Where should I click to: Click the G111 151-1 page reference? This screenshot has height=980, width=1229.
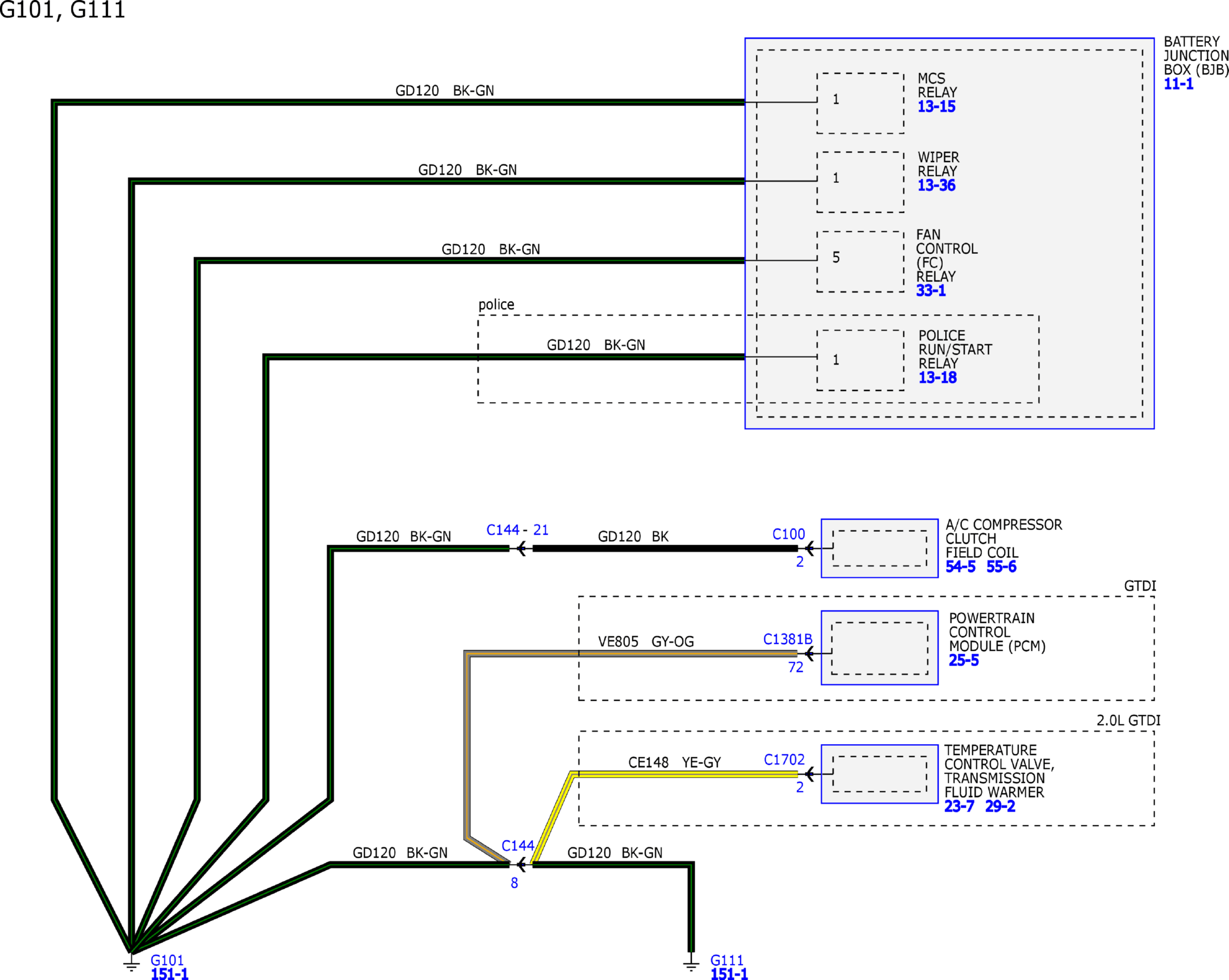click(729, 974)
